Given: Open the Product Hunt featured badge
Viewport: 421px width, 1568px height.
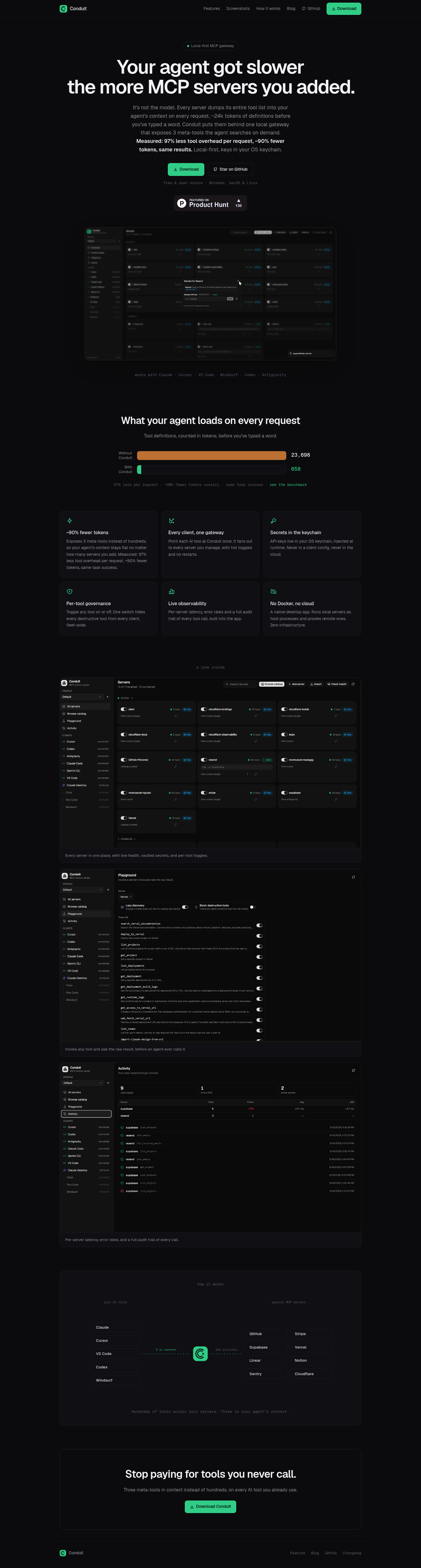Looking at the screenshot, I should pos(210,203).
